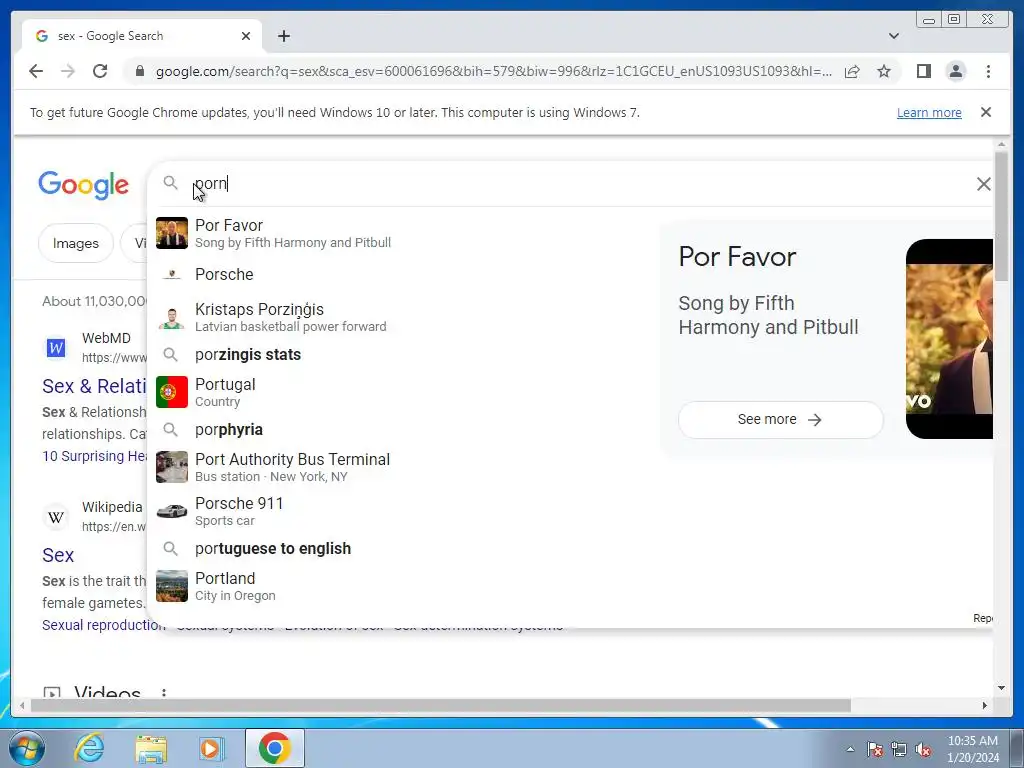Screen dimensions: 1024x768
Task: Open the network tray icon
Action: 899,749
